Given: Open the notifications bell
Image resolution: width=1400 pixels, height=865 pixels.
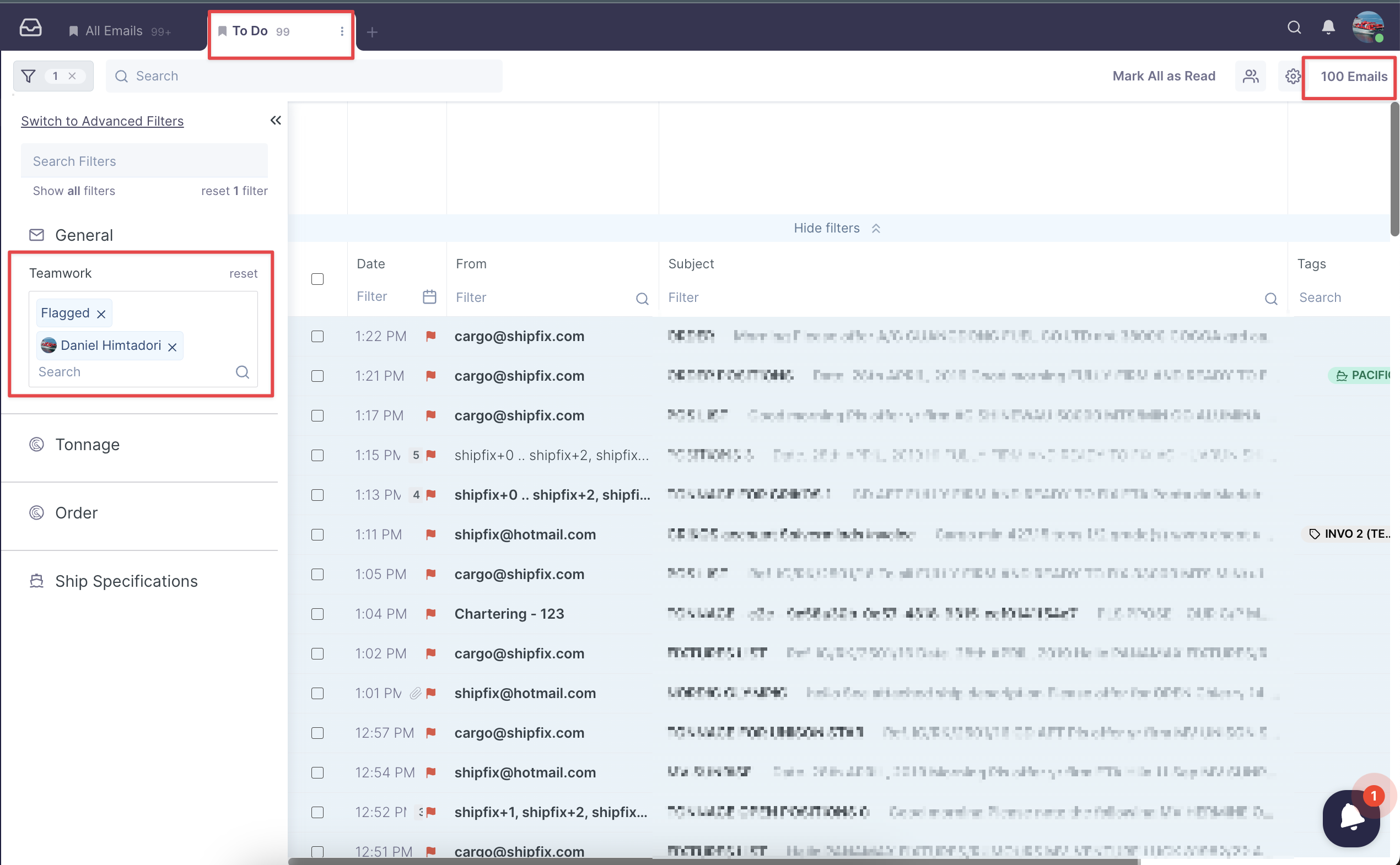Looking at the screenshot, I should point(1328,28).
